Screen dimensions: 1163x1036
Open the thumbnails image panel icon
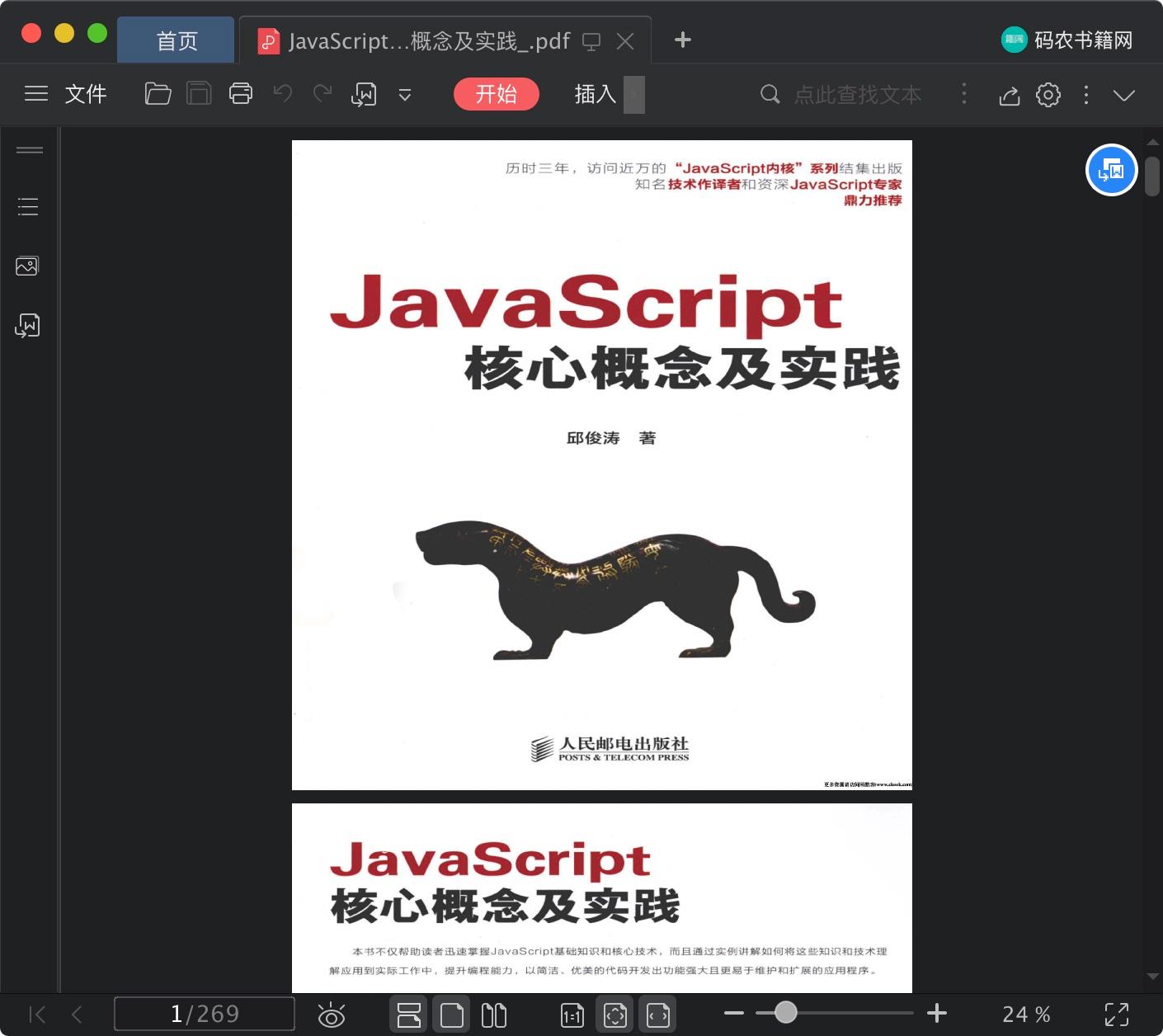(27, 266)
